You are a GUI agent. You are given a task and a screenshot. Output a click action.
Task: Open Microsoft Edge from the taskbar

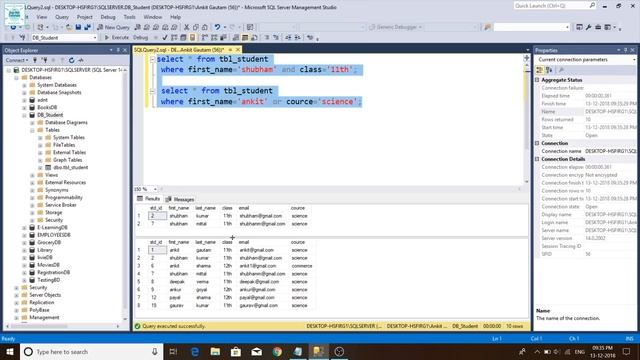195,351
